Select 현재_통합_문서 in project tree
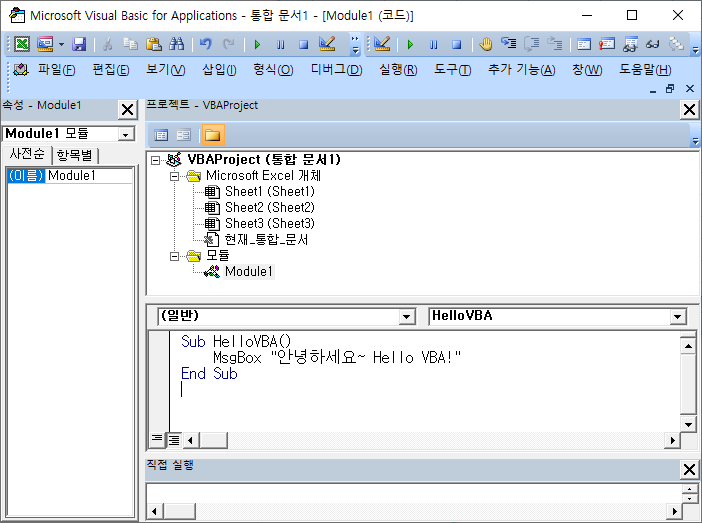702x523 pixels. (266, 240)
